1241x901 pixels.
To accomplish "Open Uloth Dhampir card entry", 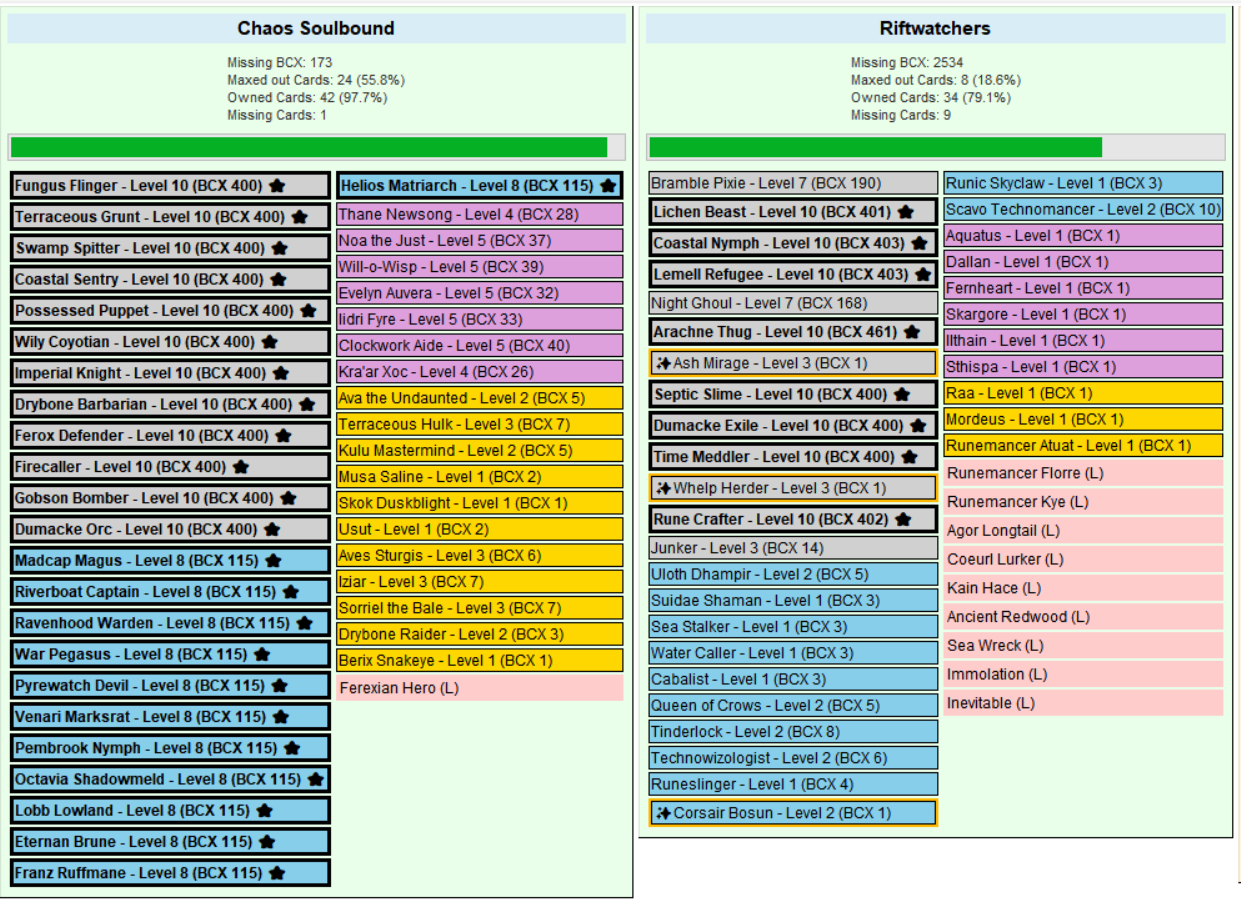I will [x=794, y=575].
